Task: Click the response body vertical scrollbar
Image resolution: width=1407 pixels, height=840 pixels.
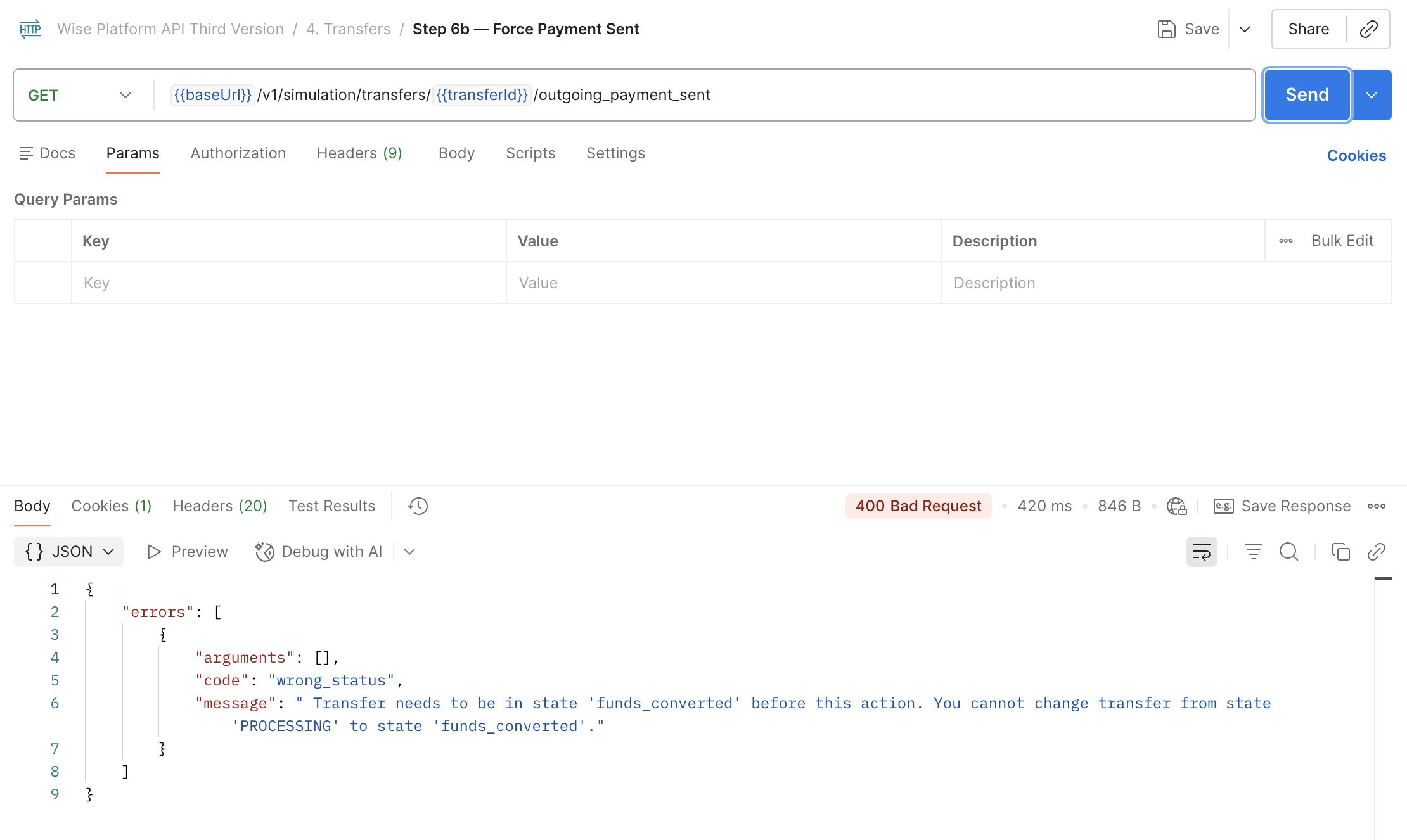Action: pos(1383,708)
